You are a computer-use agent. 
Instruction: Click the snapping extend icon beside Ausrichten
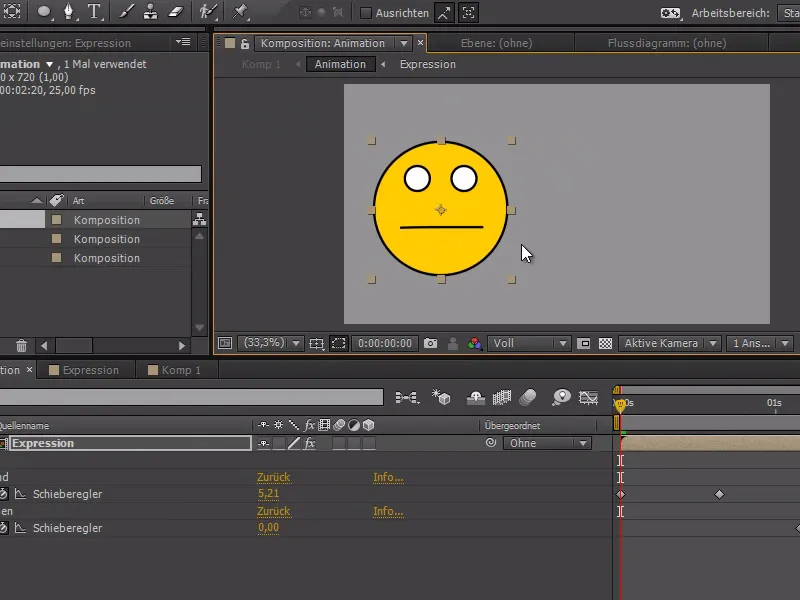coord(444,13)
